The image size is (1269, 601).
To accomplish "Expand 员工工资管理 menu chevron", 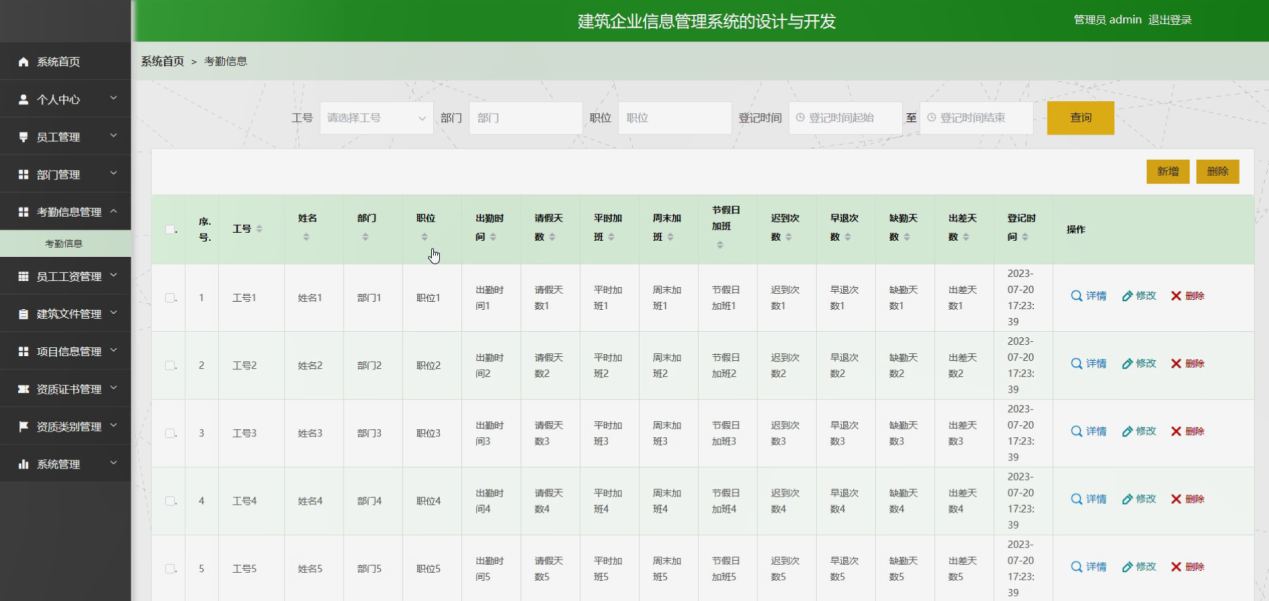I will [114, 275].
